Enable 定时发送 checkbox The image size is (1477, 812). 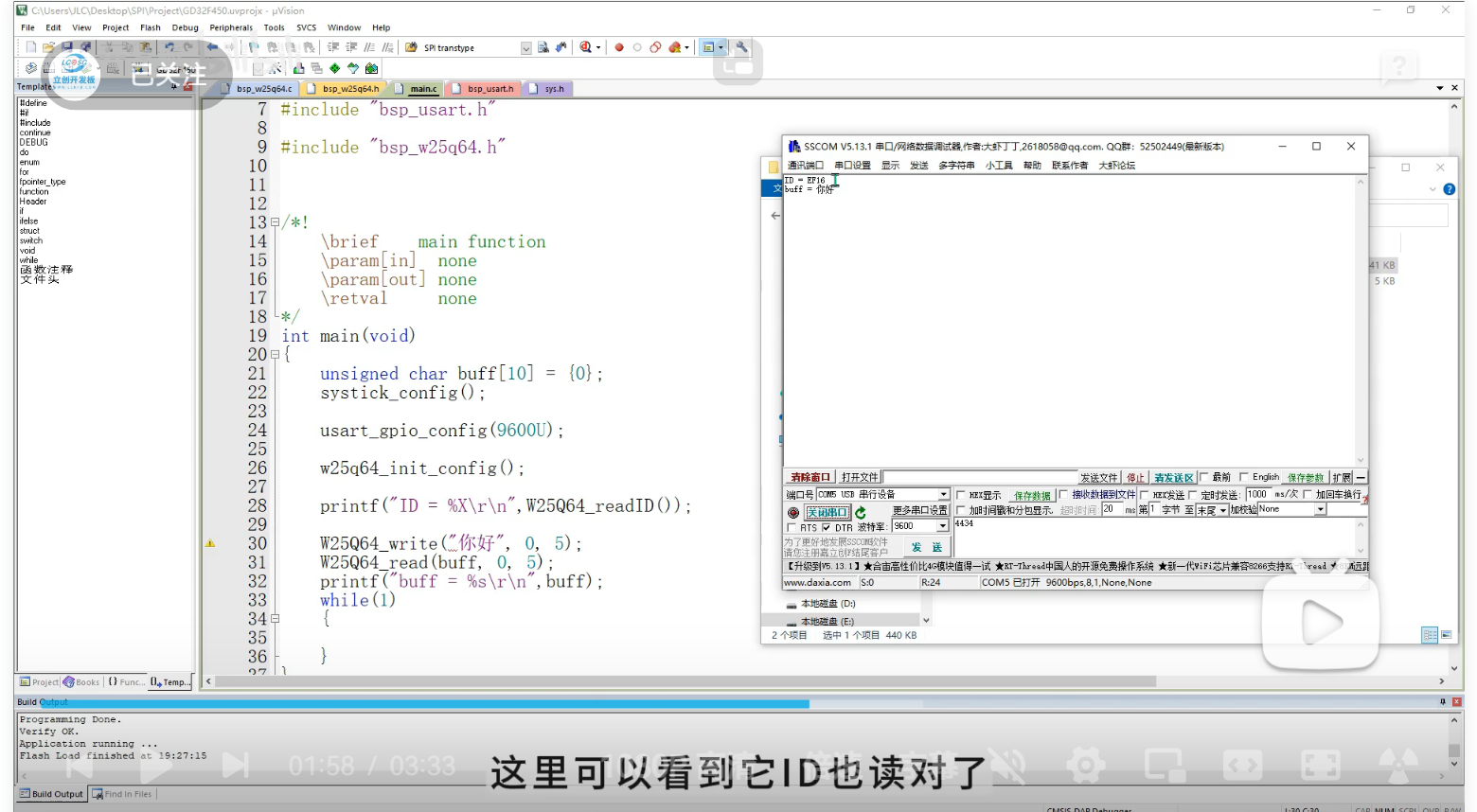pyautogui.click(x=1193, y=495)
